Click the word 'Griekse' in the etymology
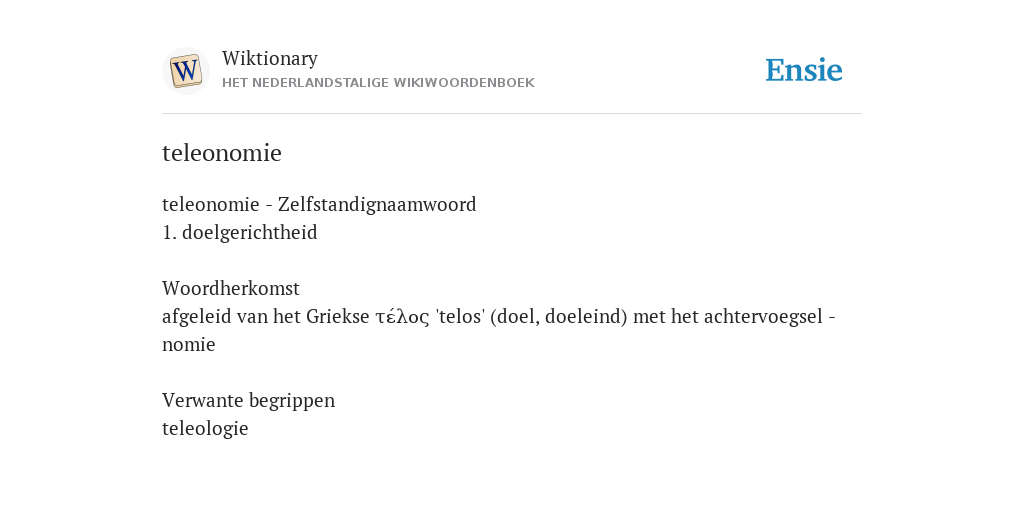 (338, 317)
